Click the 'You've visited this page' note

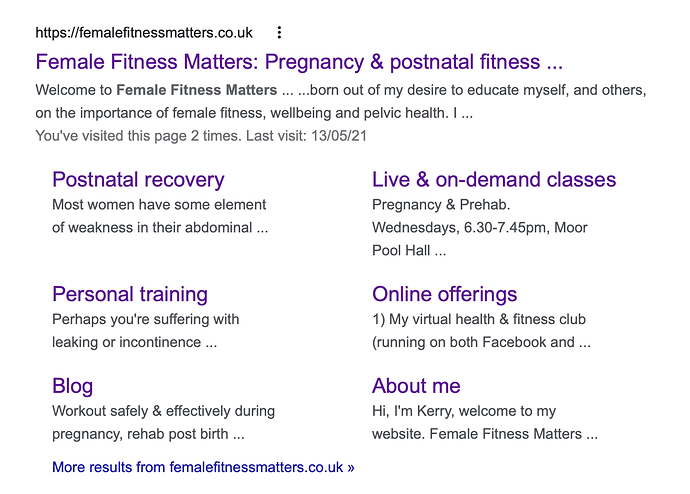point(201,135)
